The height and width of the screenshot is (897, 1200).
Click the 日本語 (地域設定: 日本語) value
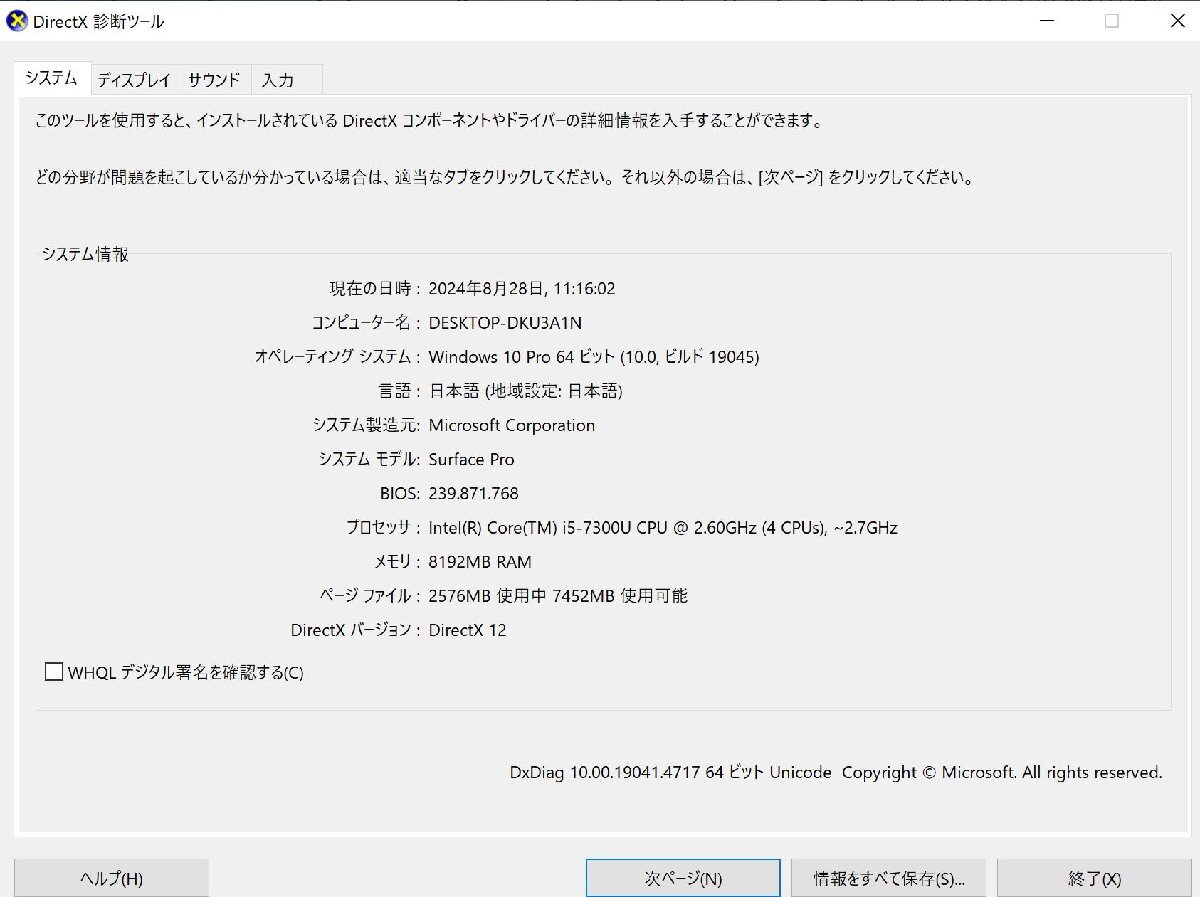[x=525, y=391]
